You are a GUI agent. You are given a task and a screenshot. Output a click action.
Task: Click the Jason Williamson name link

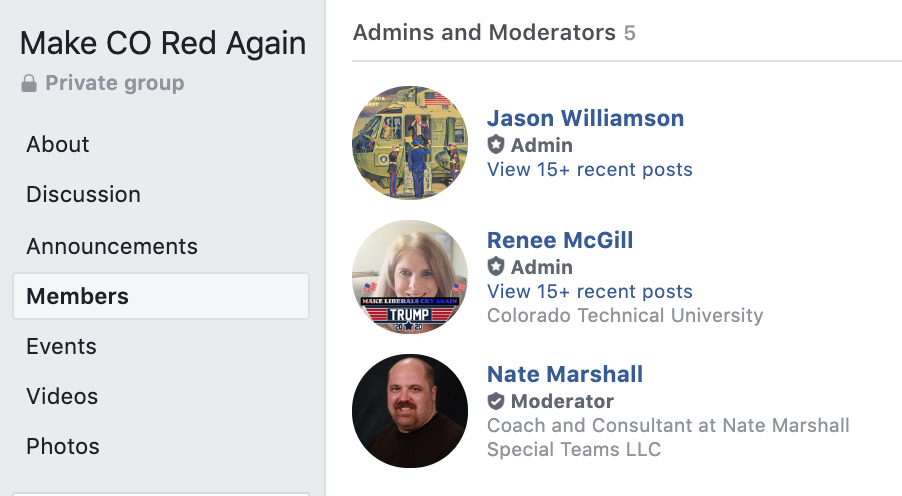[585, 118]
